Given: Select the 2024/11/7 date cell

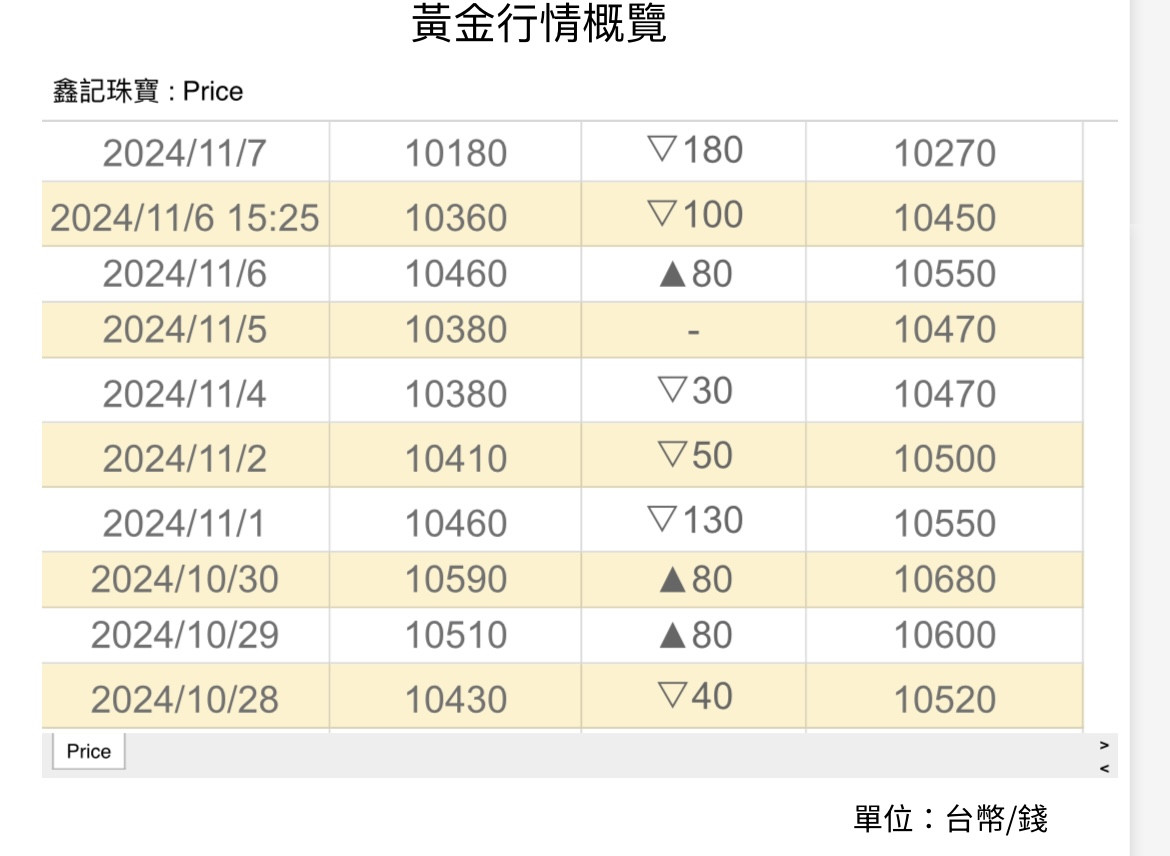Looking at the screenshot, I should click(185, 153).
